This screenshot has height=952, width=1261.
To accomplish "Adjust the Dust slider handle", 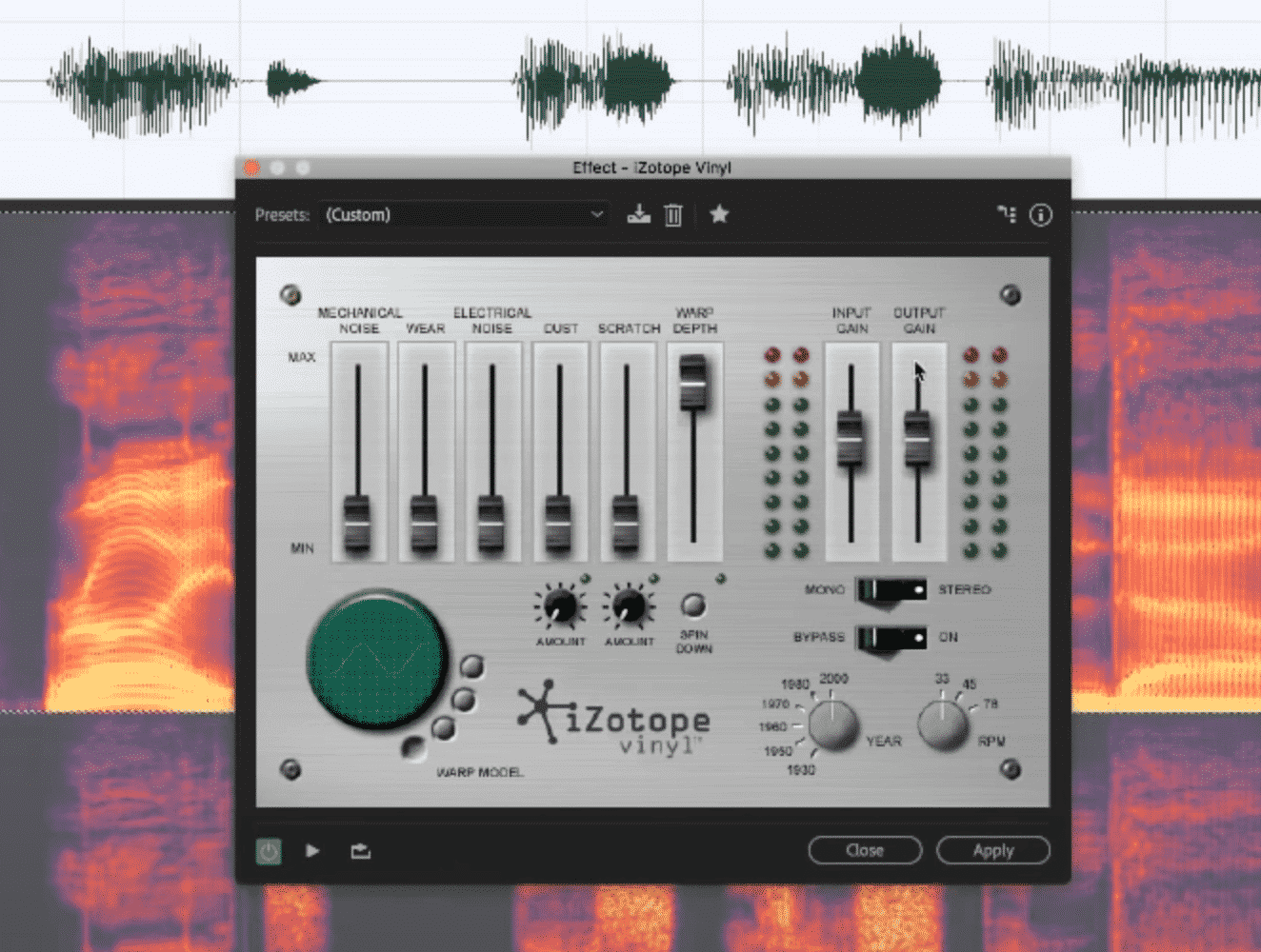I will coord(559,523).
